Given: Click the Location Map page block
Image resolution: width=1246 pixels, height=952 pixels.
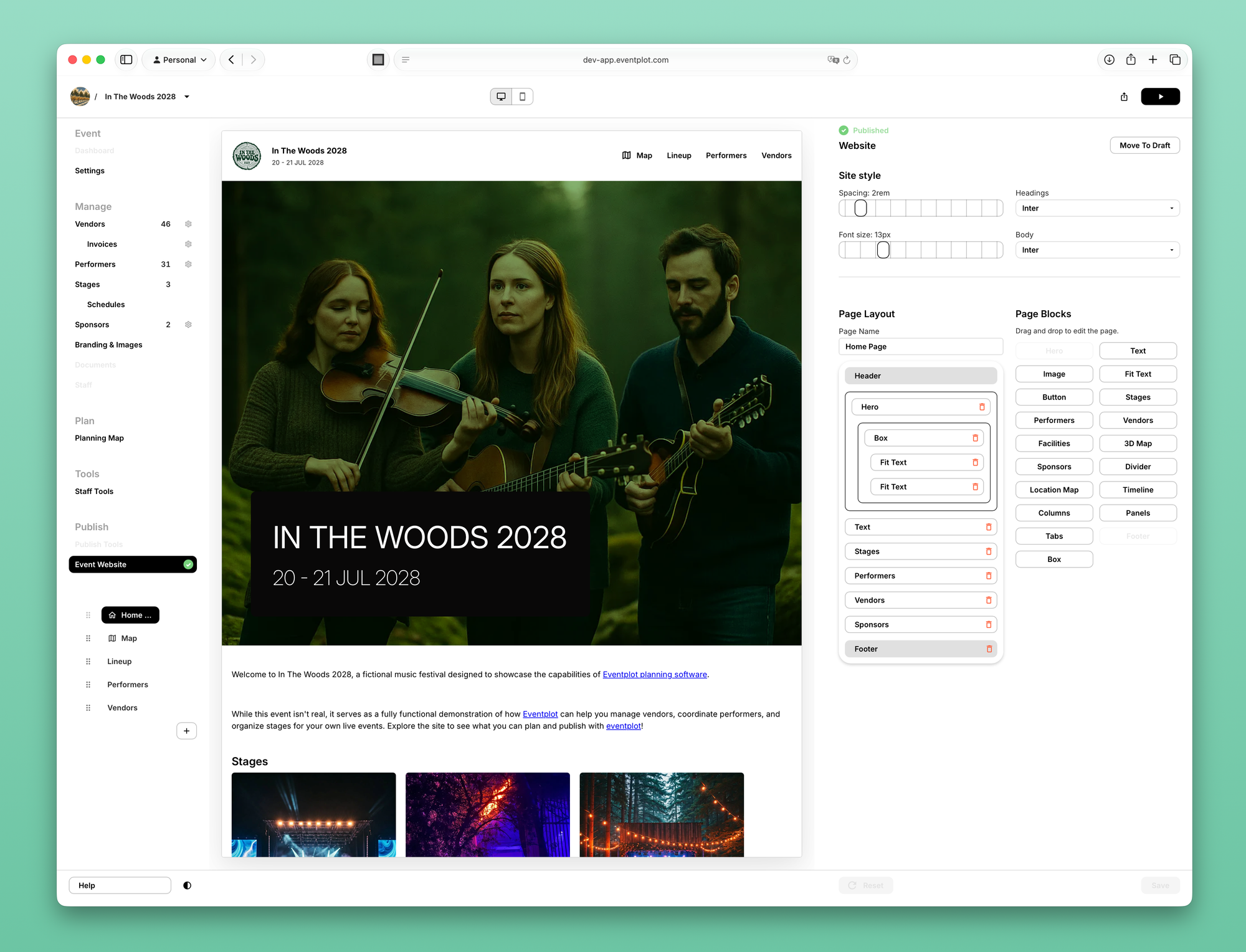Looking at the screenshot, I should pos(1054,490).
